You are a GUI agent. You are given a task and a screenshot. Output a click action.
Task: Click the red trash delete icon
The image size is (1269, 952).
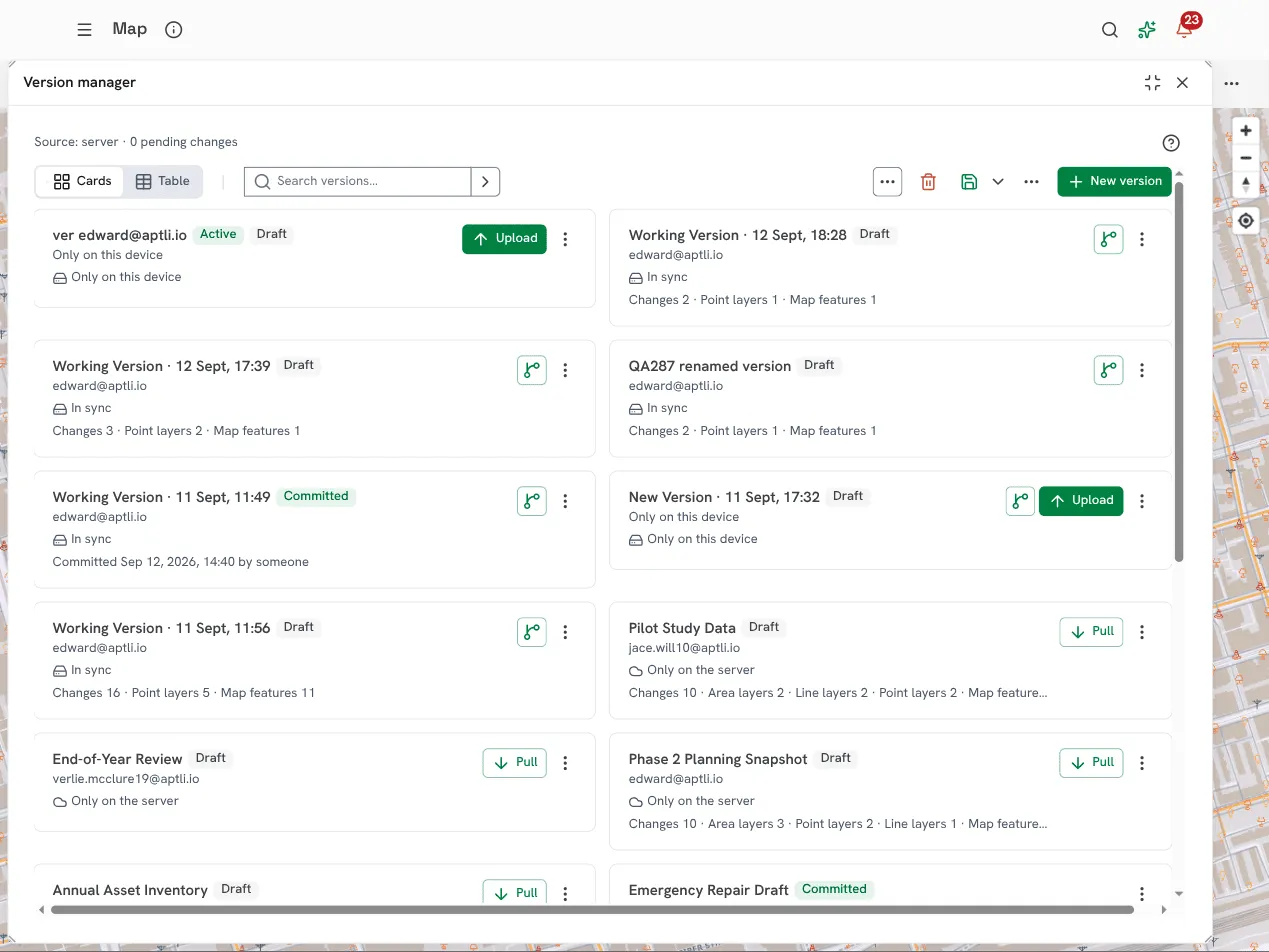928,182
